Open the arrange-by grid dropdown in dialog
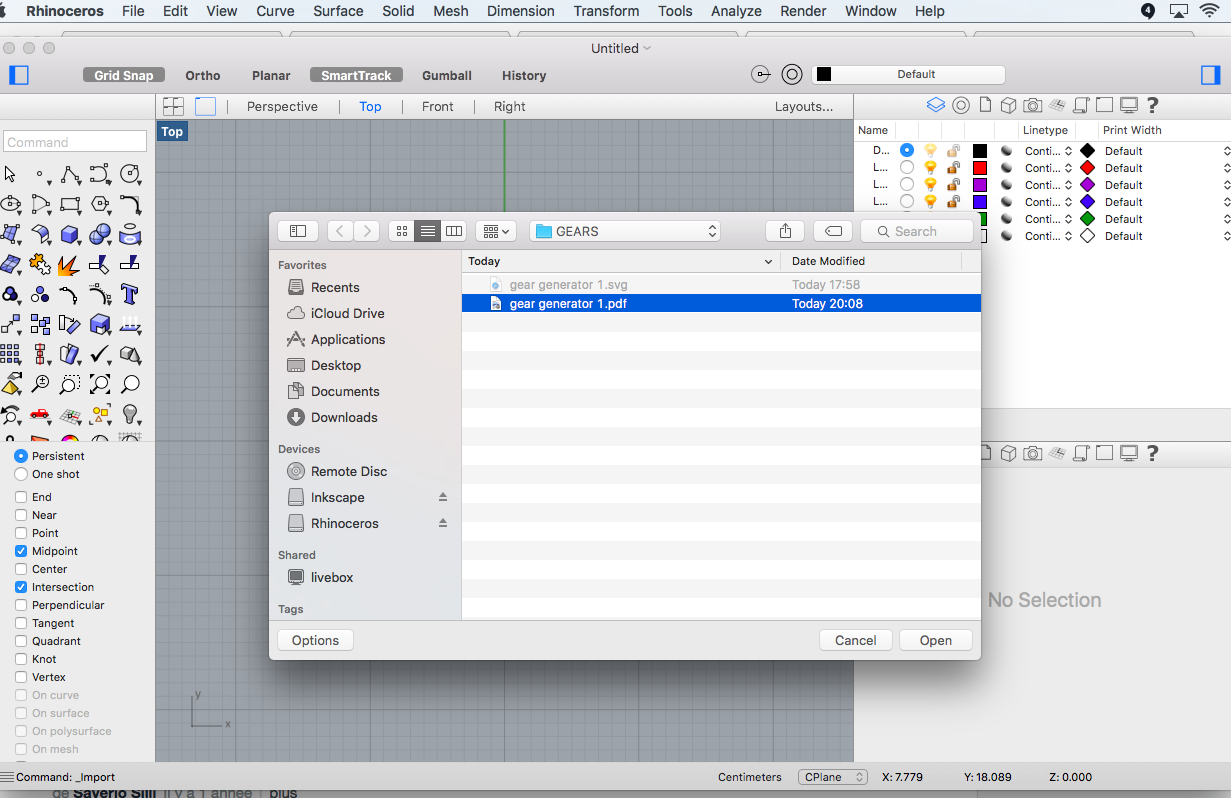Viewport: 1231px width, 798px height. coord(495,231)
